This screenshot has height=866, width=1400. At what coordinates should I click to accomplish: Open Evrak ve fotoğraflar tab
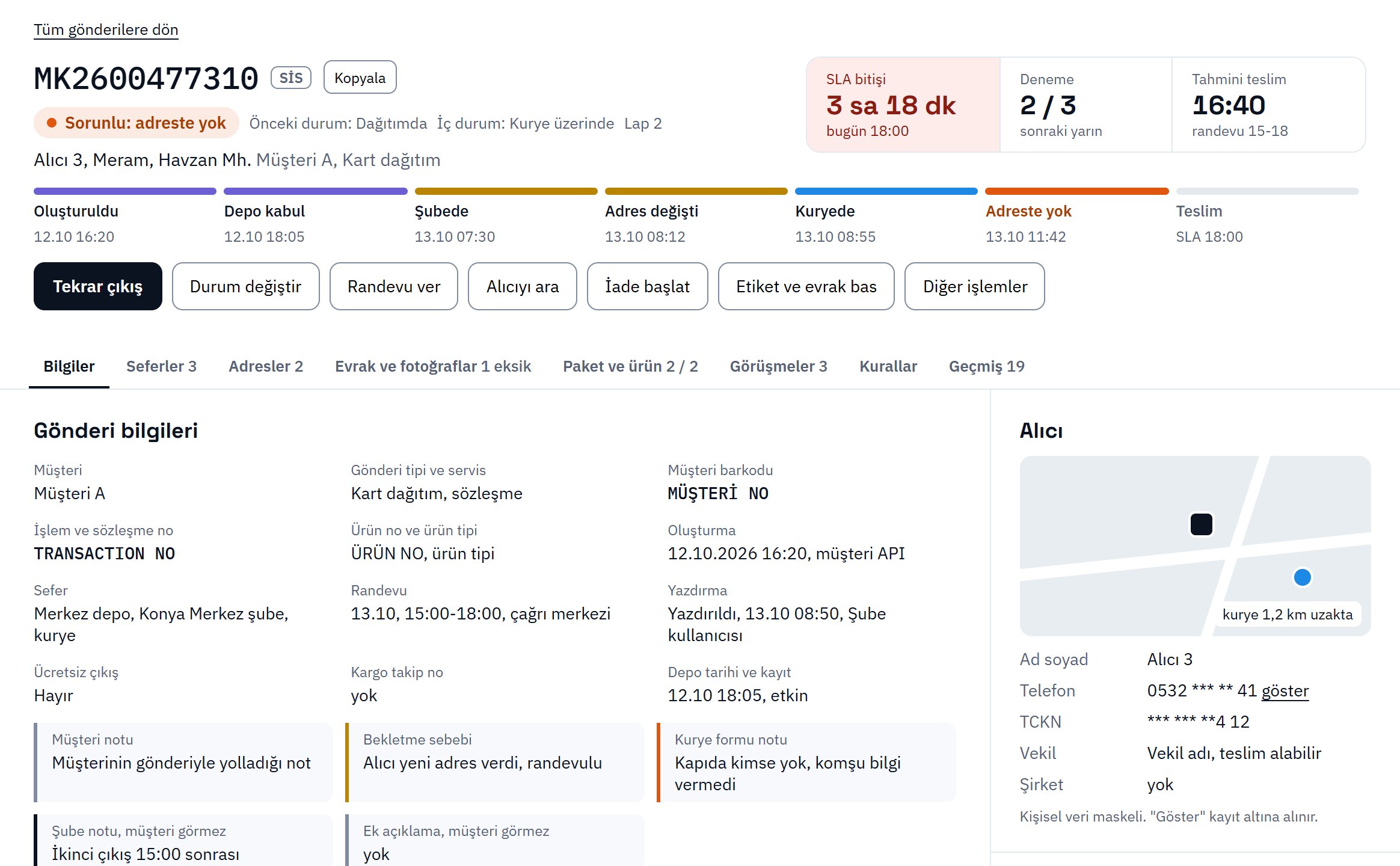pos(433,366)
